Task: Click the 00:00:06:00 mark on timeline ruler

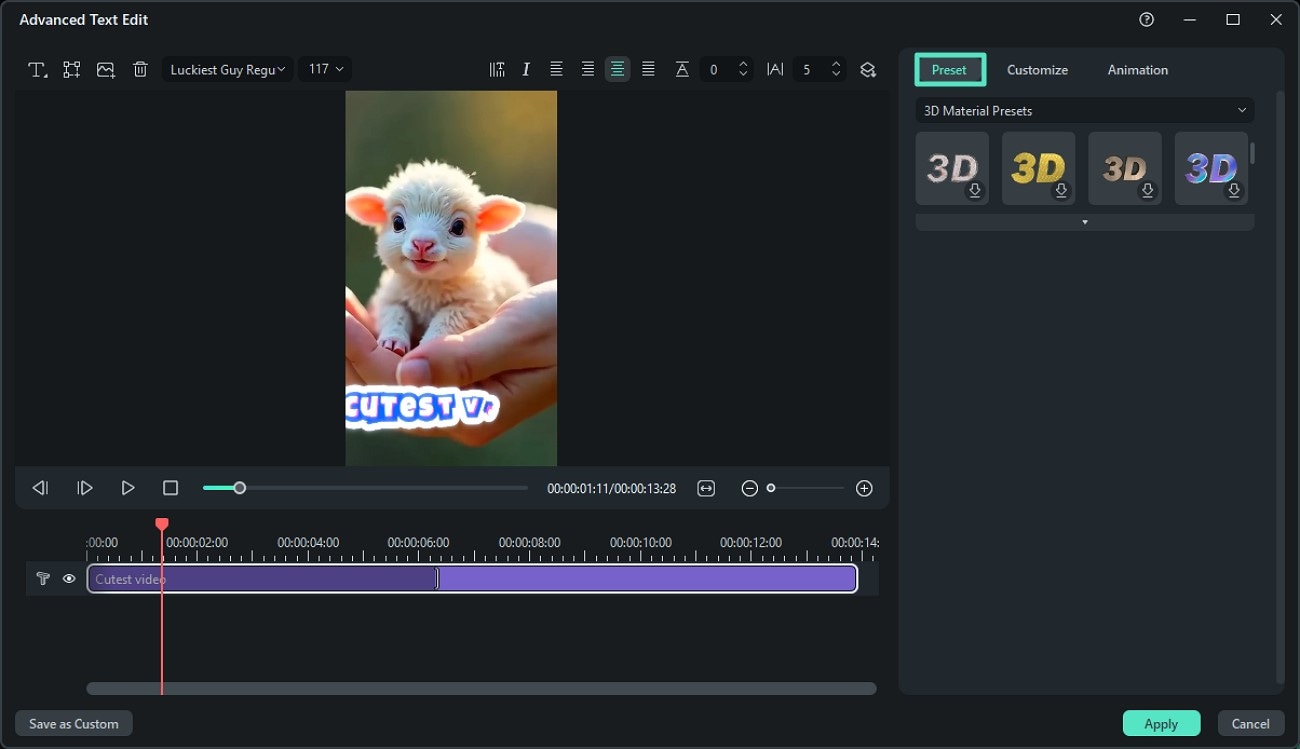Action: tap(418, 543)
